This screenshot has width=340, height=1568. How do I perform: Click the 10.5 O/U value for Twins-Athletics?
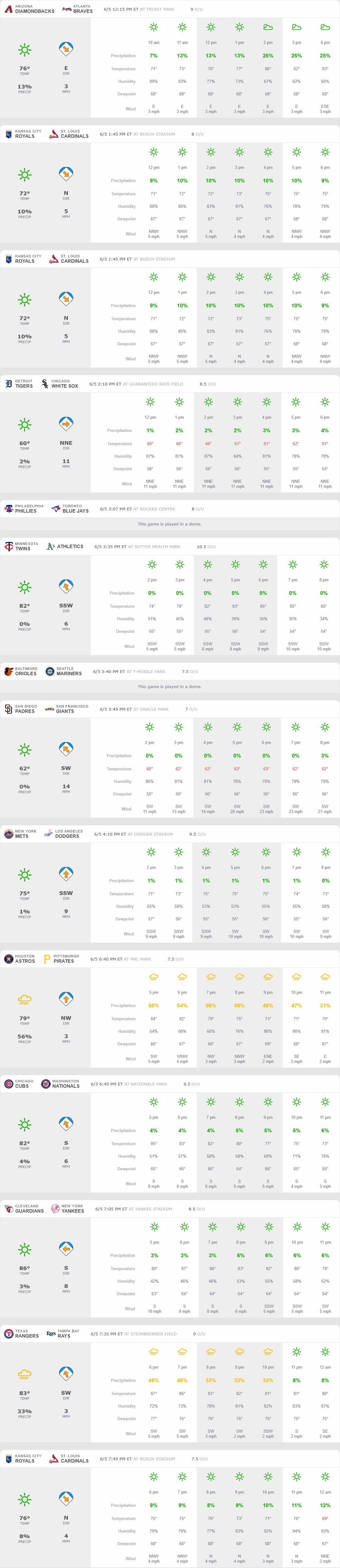click(x=206, y=547)
